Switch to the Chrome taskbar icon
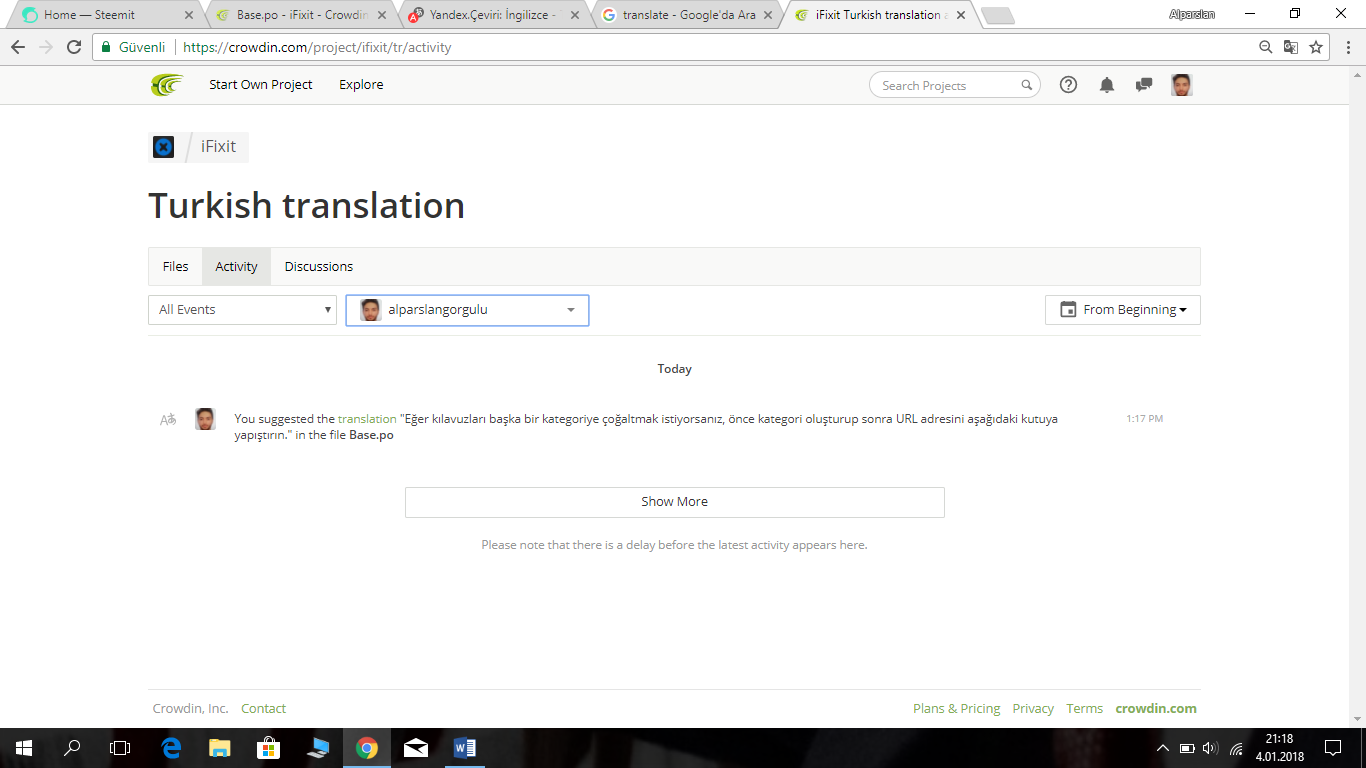1366x768 pixels. tap(367, 748)
